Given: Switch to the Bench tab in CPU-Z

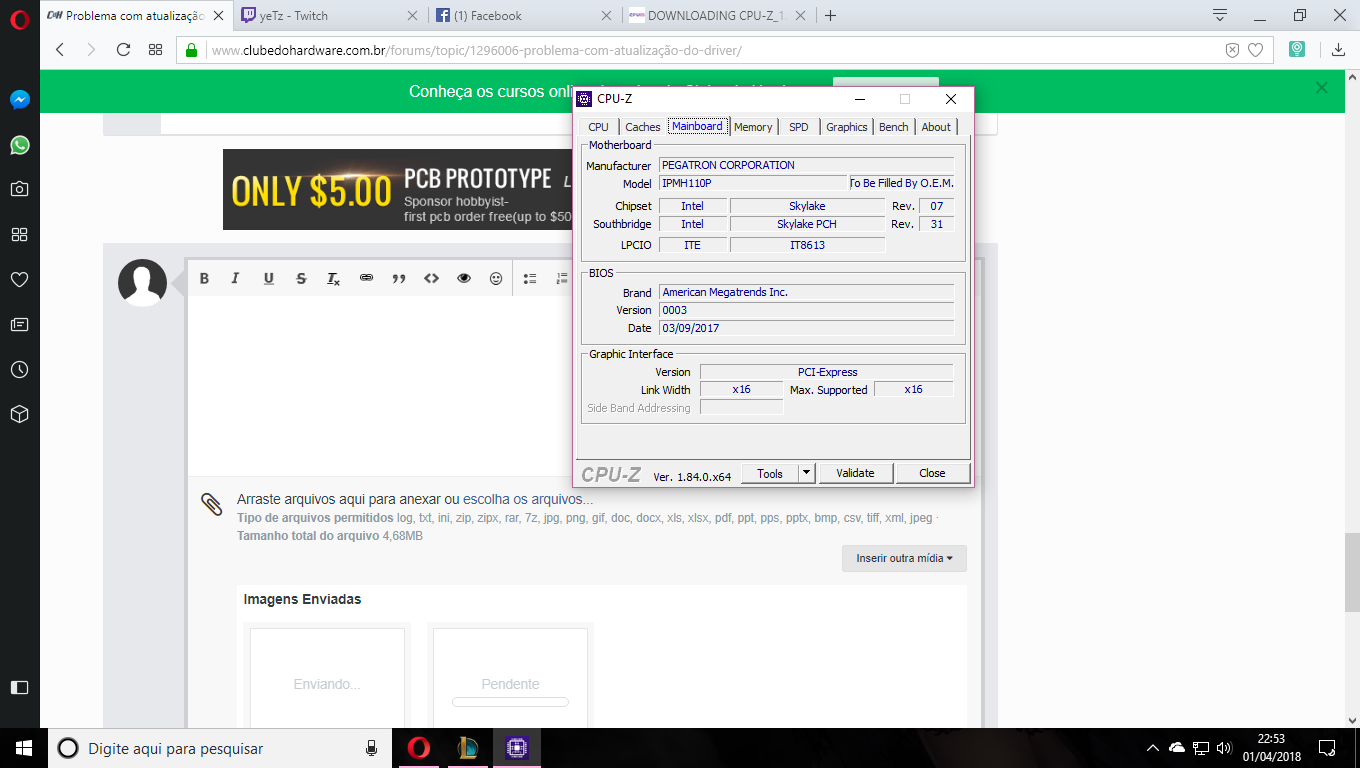Looking at the screenshot, I should click(894, 127).
